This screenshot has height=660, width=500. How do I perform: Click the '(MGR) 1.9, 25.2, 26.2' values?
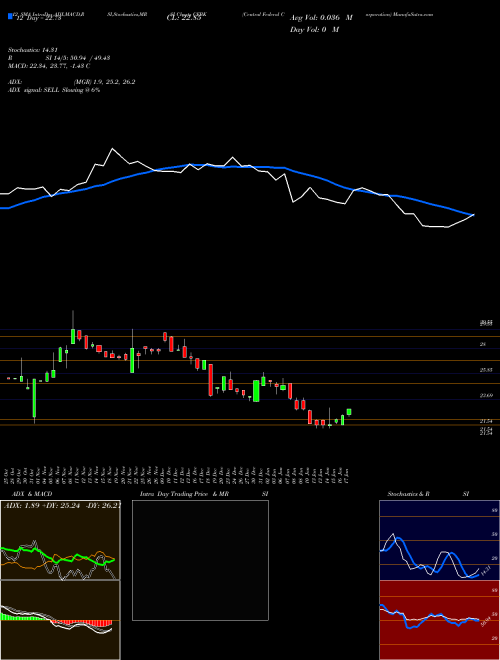(x=104, y=82)
